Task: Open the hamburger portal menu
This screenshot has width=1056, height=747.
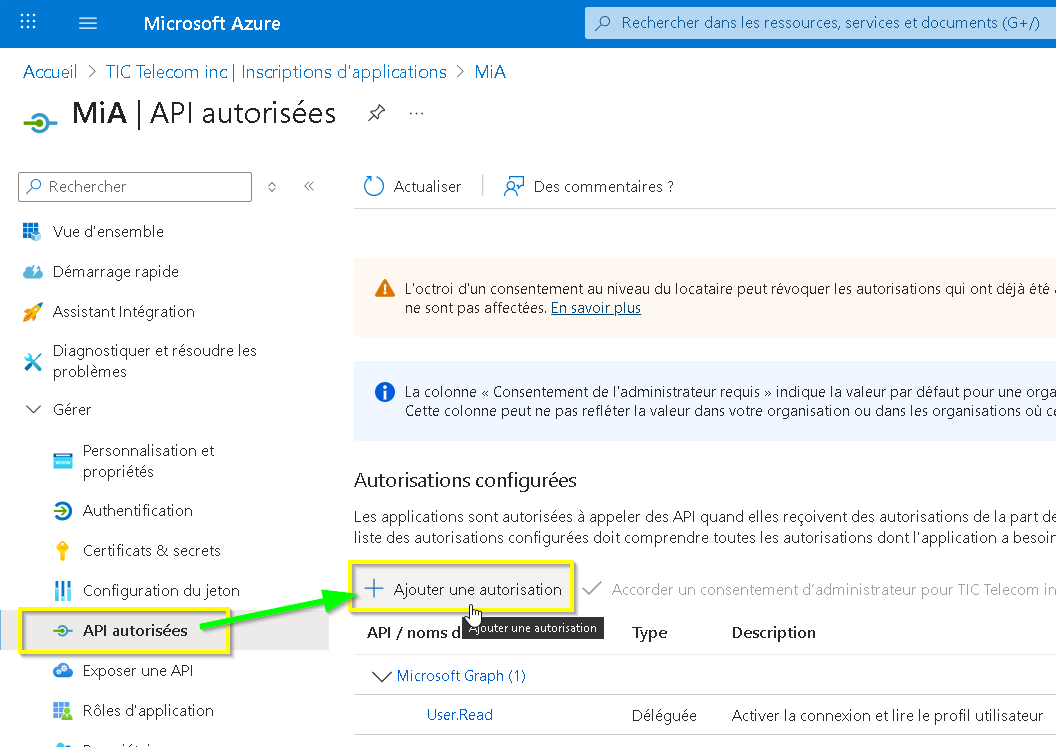Action: point(88,24)
